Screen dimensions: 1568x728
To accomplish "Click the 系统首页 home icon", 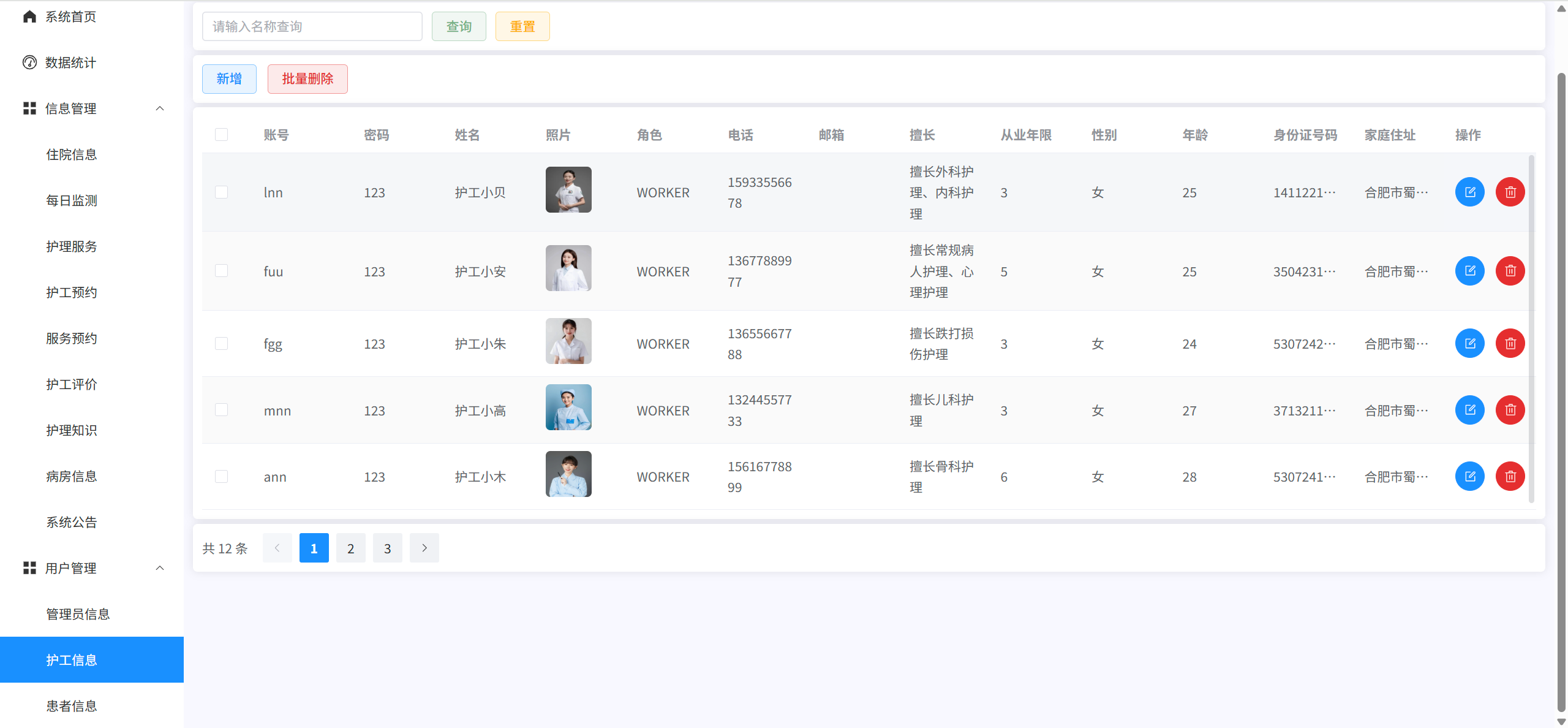I will tap(29, 17).
